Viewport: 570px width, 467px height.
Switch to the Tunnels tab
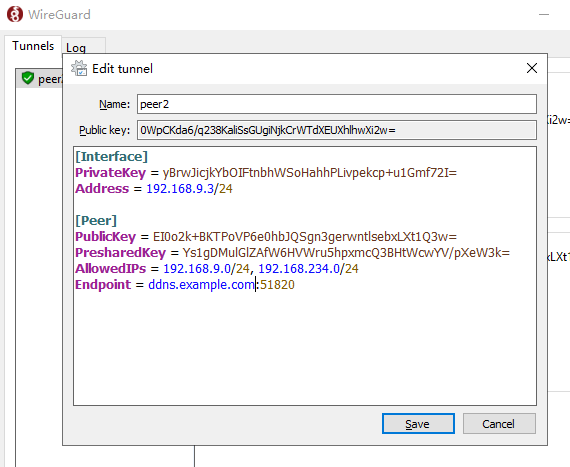coord(33,46)
